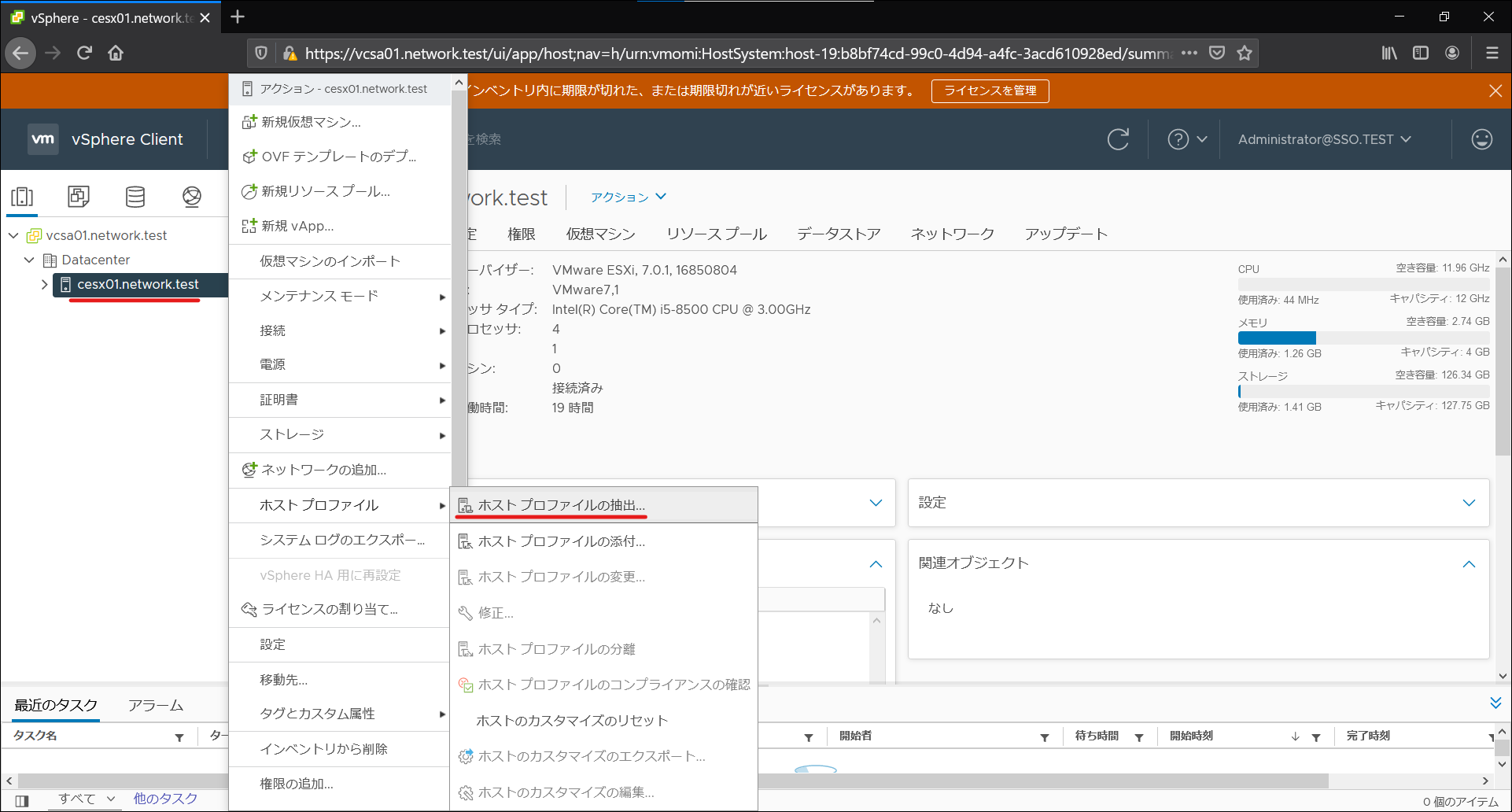Click the Pocket save icon
Image resolution: width=1512 pixels, height=812 pixels.
[x=1217, y=53]
